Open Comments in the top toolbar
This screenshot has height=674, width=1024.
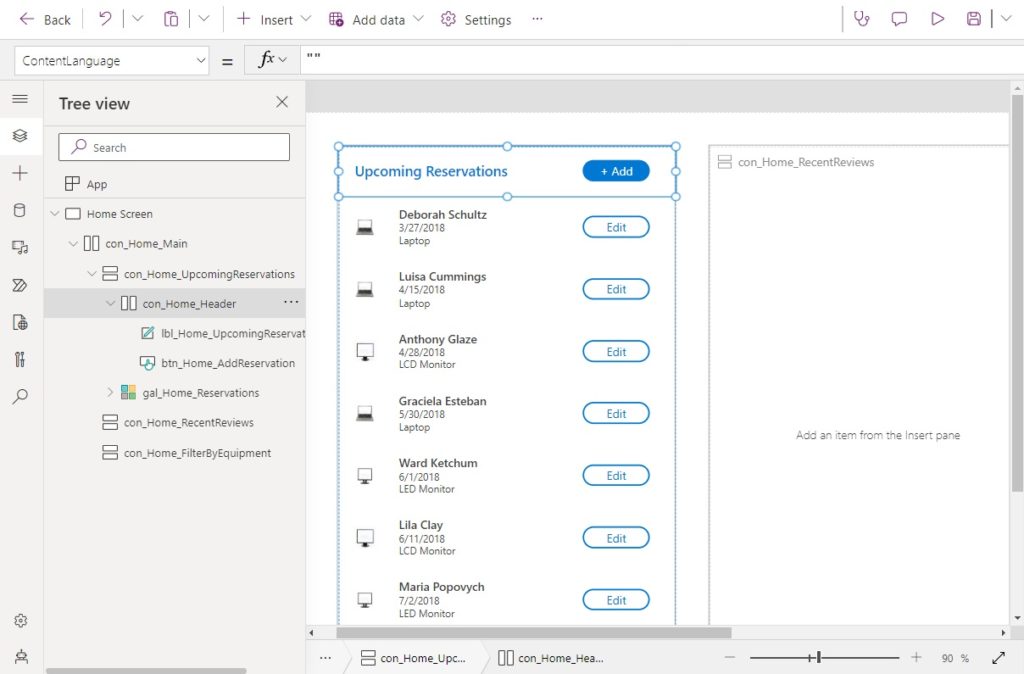point(899,19)
